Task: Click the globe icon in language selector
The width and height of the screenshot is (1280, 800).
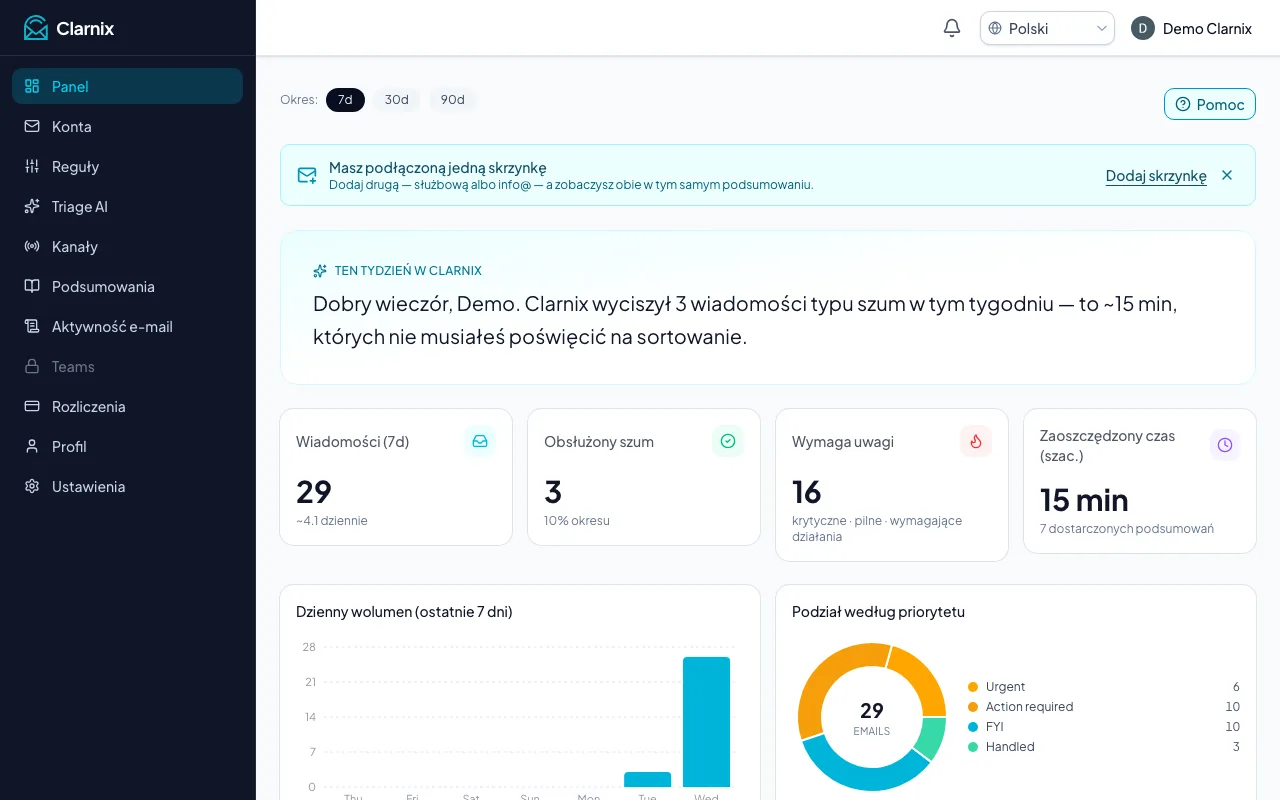Action: (995, 28)
